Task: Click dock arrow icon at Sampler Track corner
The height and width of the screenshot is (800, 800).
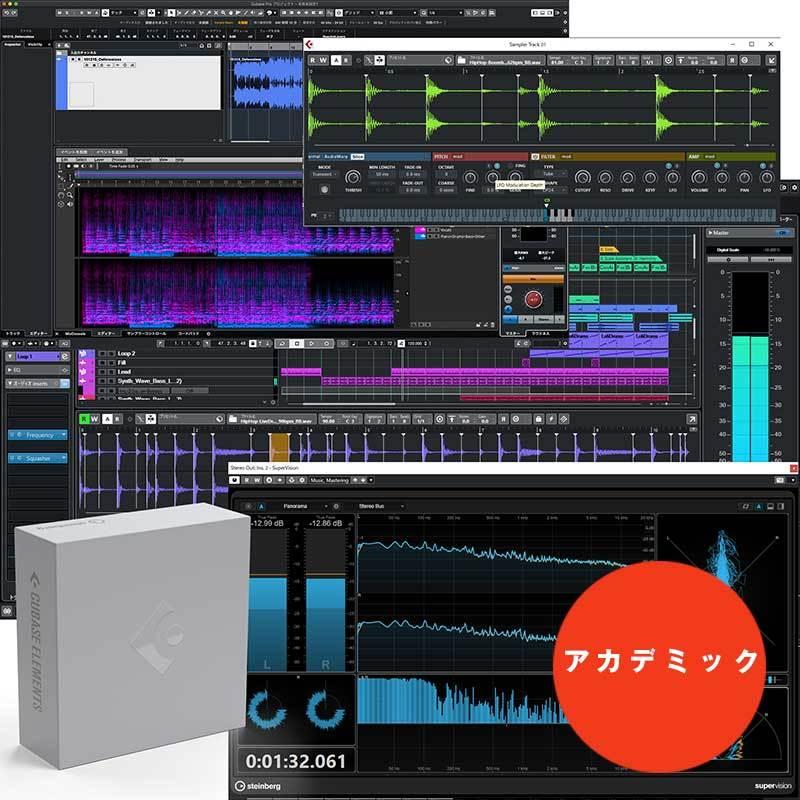Action: click(x=771, y=60)
